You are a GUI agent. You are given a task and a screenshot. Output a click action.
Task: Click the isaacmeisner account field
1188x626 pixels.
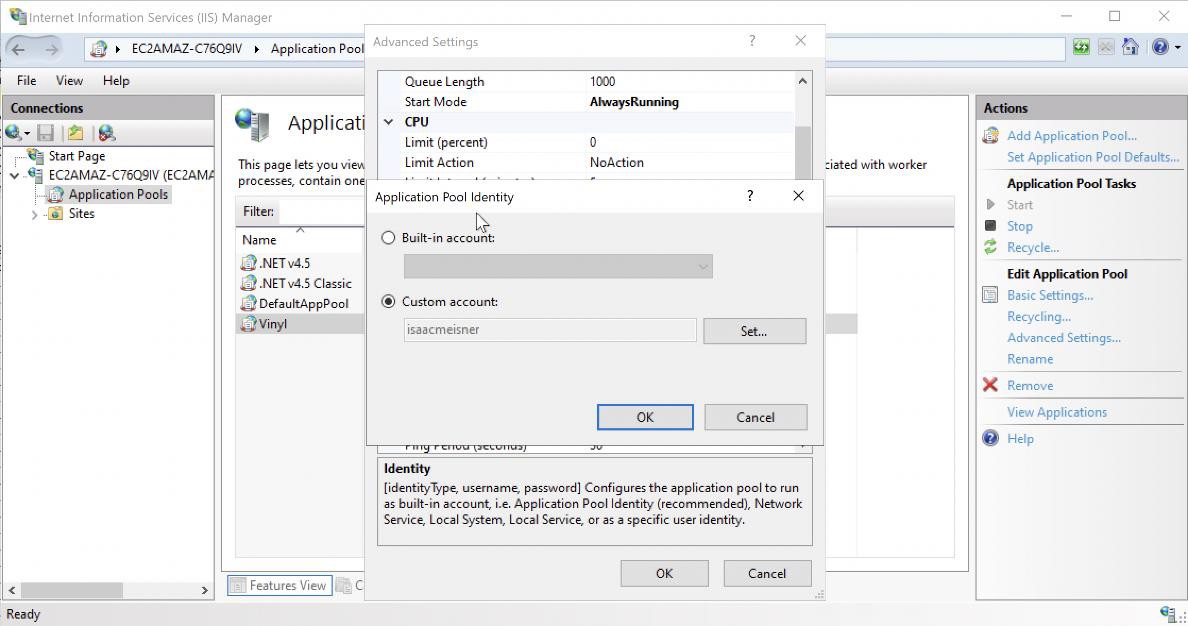click(x=548, y=331)
